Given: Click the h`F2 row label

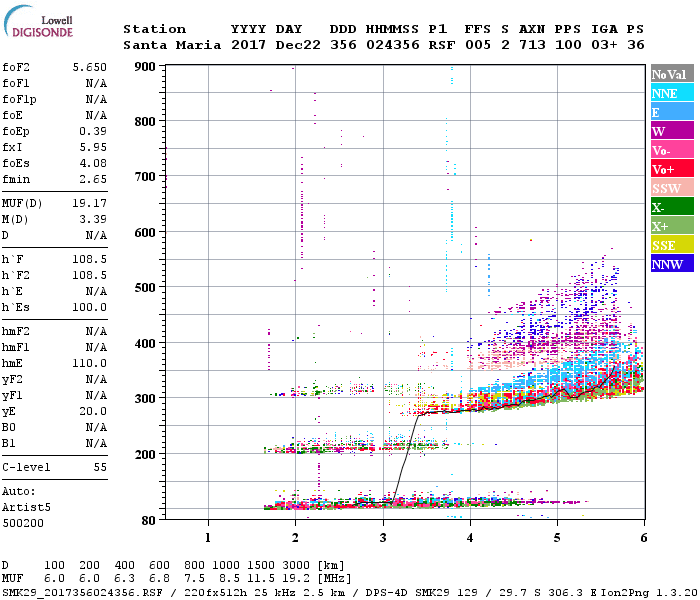Looking at the screenshot, I should [16, 275].
